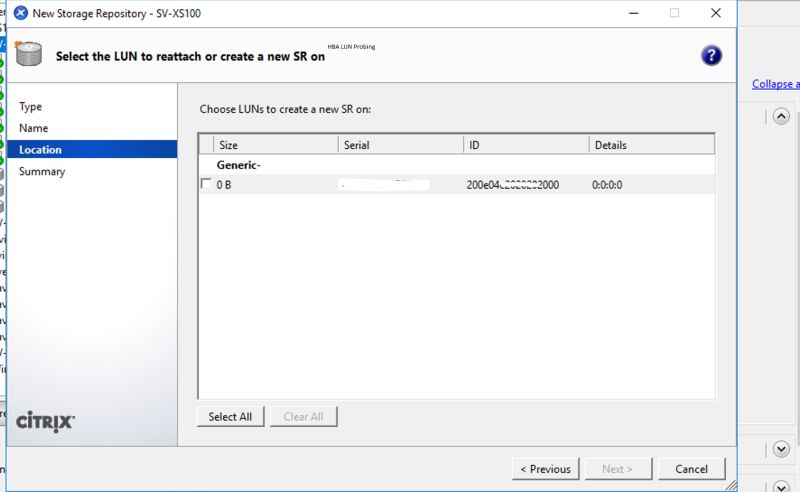Click the Details column header
The height and width of the screenshot is (492, 800).
tap(652, 145)
